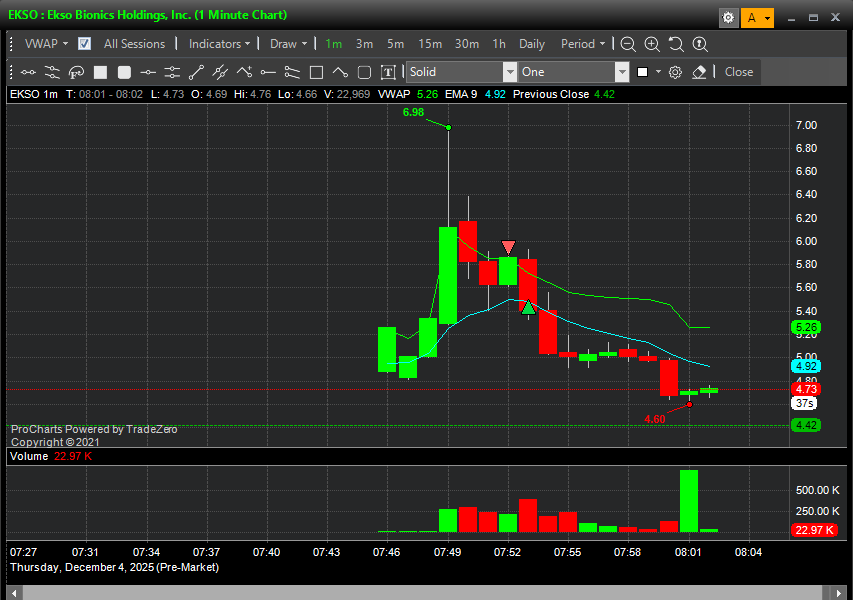Click the 4.60 low price marker
The width and height of the screenshot is (853, 600).
(x=654, y=419)
